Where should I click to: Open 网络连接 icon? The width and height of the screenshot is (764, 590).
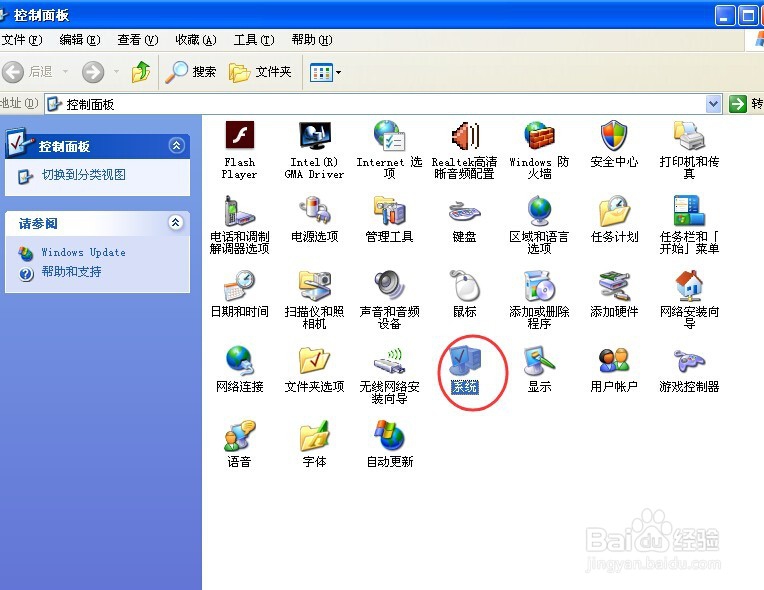point(239,362)
